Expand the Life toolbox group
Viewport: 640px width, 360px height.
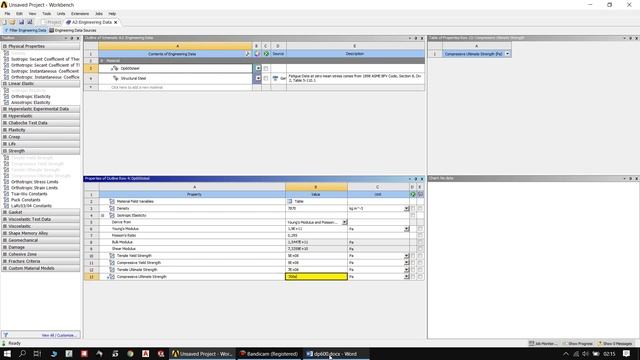tap(5, 144)
